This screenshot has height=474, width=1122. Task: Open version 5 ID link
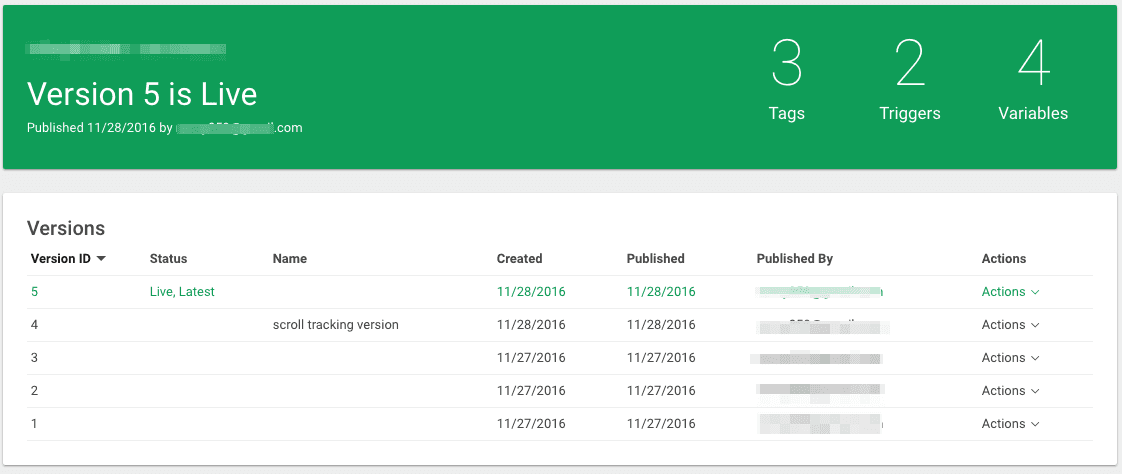[34, 291]
